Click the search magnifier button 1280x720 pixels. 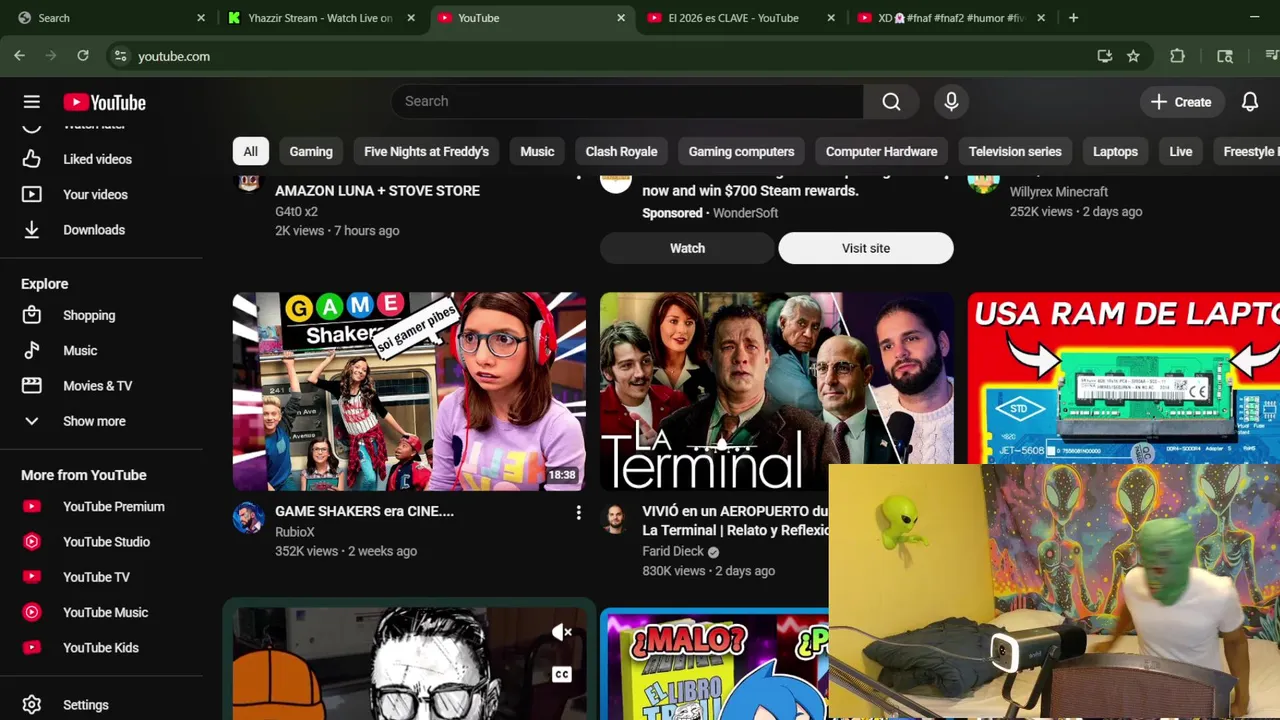pyautogui.click(x=891, y=101)
